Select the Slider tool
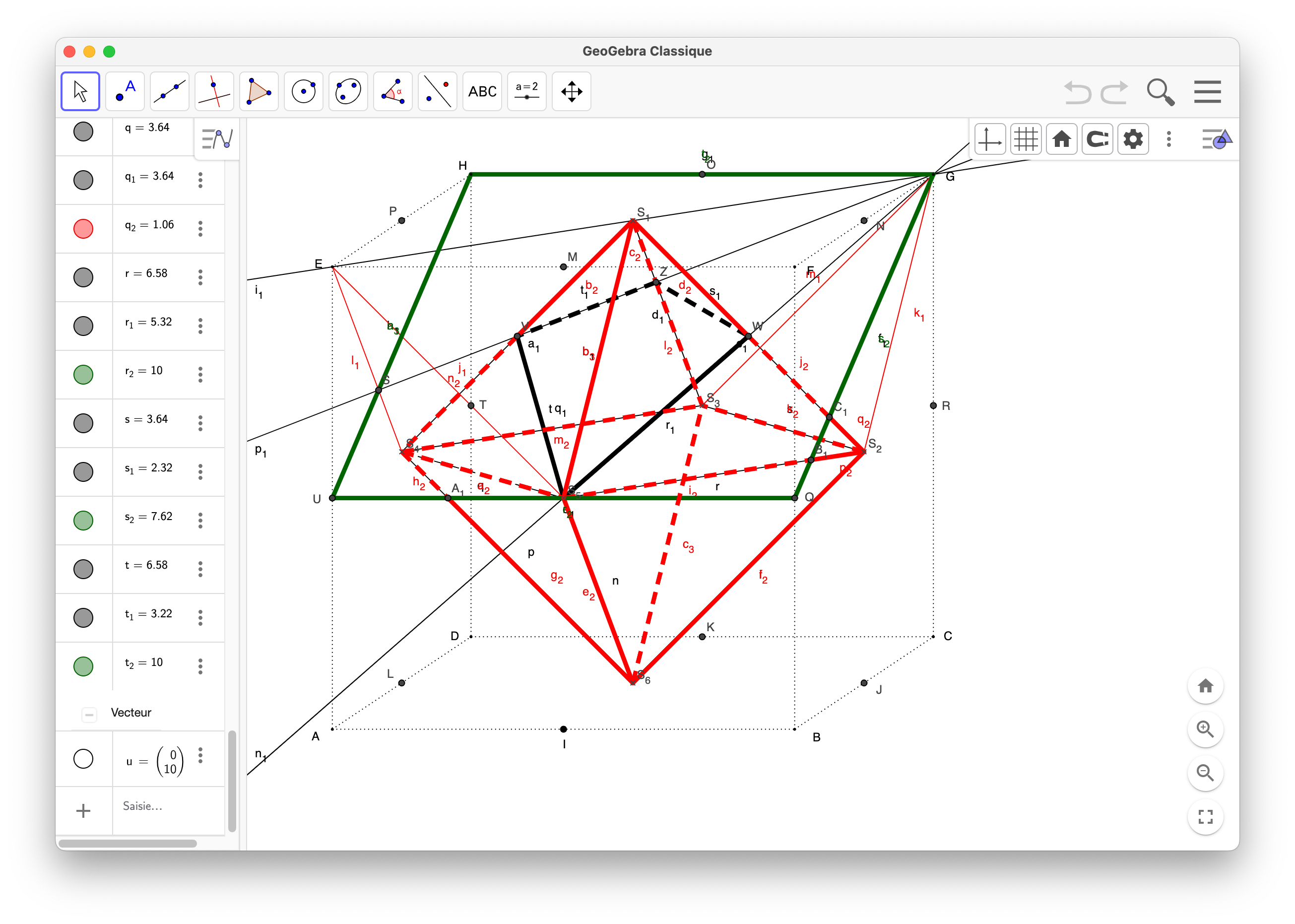The height and width of the screenshot is (924, 1295). [x=526, y=91]
